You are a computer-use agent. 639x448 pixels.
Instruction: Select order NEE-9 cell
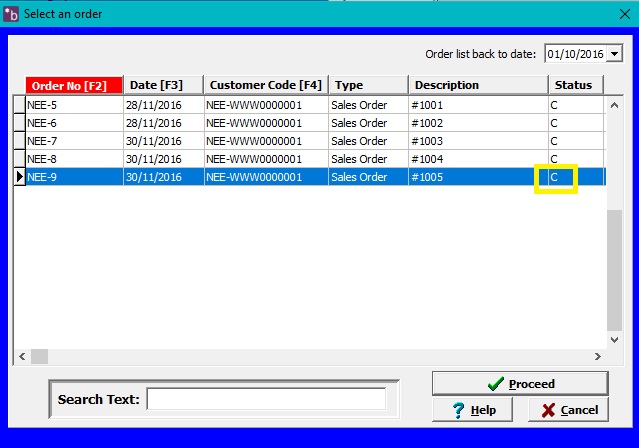tap(74, 177)
